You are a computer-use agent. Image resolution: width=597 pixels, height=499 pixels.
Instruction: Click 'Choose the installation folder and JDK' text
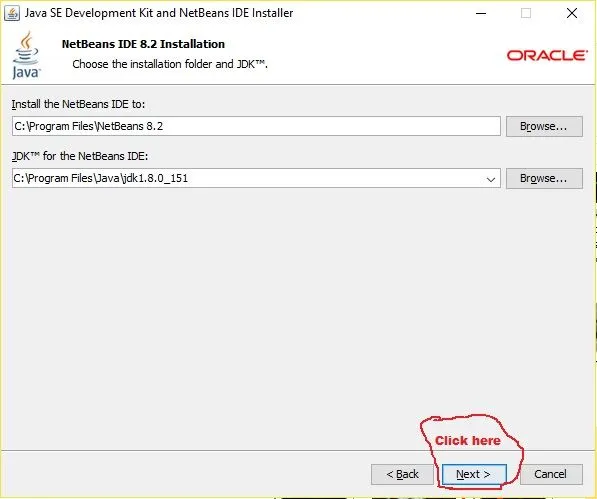click(170, 64)
